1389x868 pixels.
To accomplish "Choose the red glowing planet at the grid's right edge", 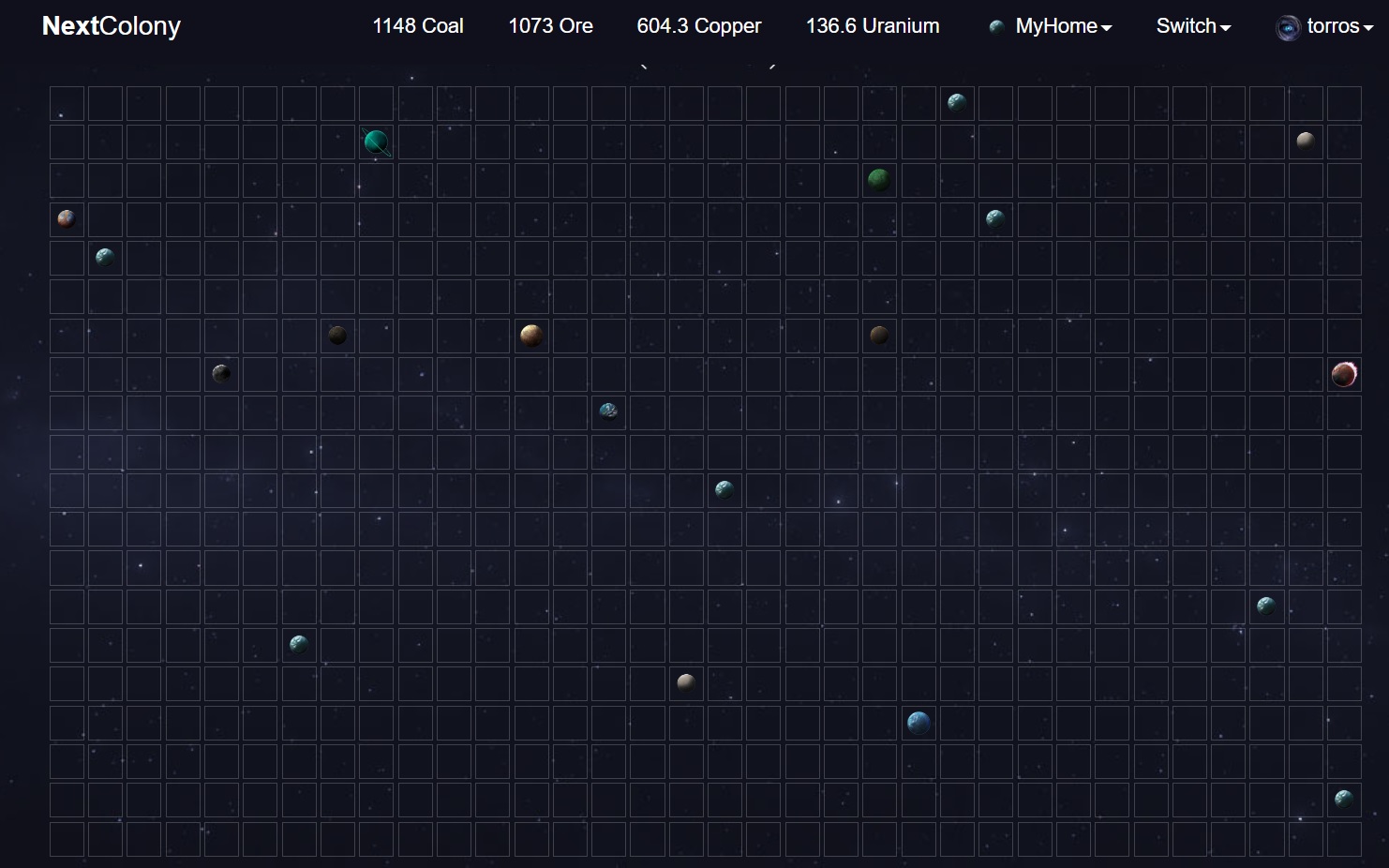I will [1344, 374].
